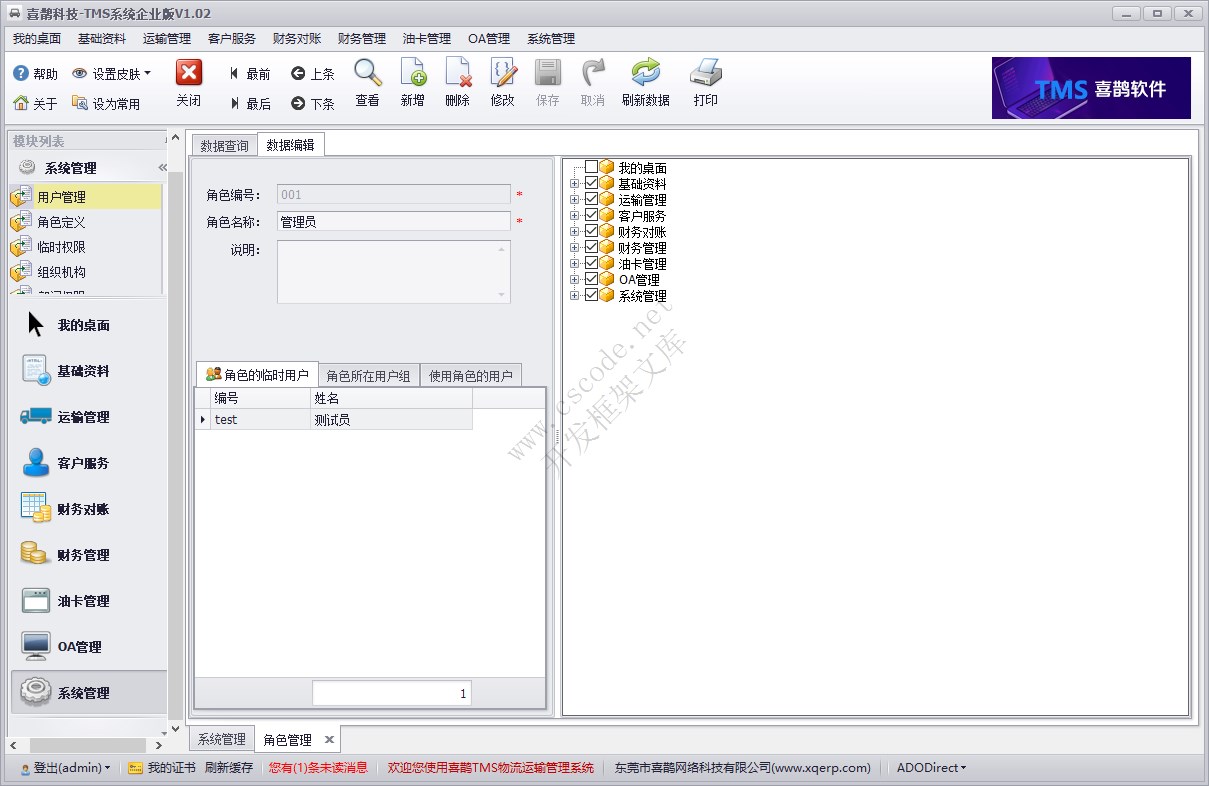Image resolution: width=1209 pixels, height=786 pixels.
Task: Open 财务对账 in the sidebar navigation
Action: pyautogui.click(x=89, y=509)
